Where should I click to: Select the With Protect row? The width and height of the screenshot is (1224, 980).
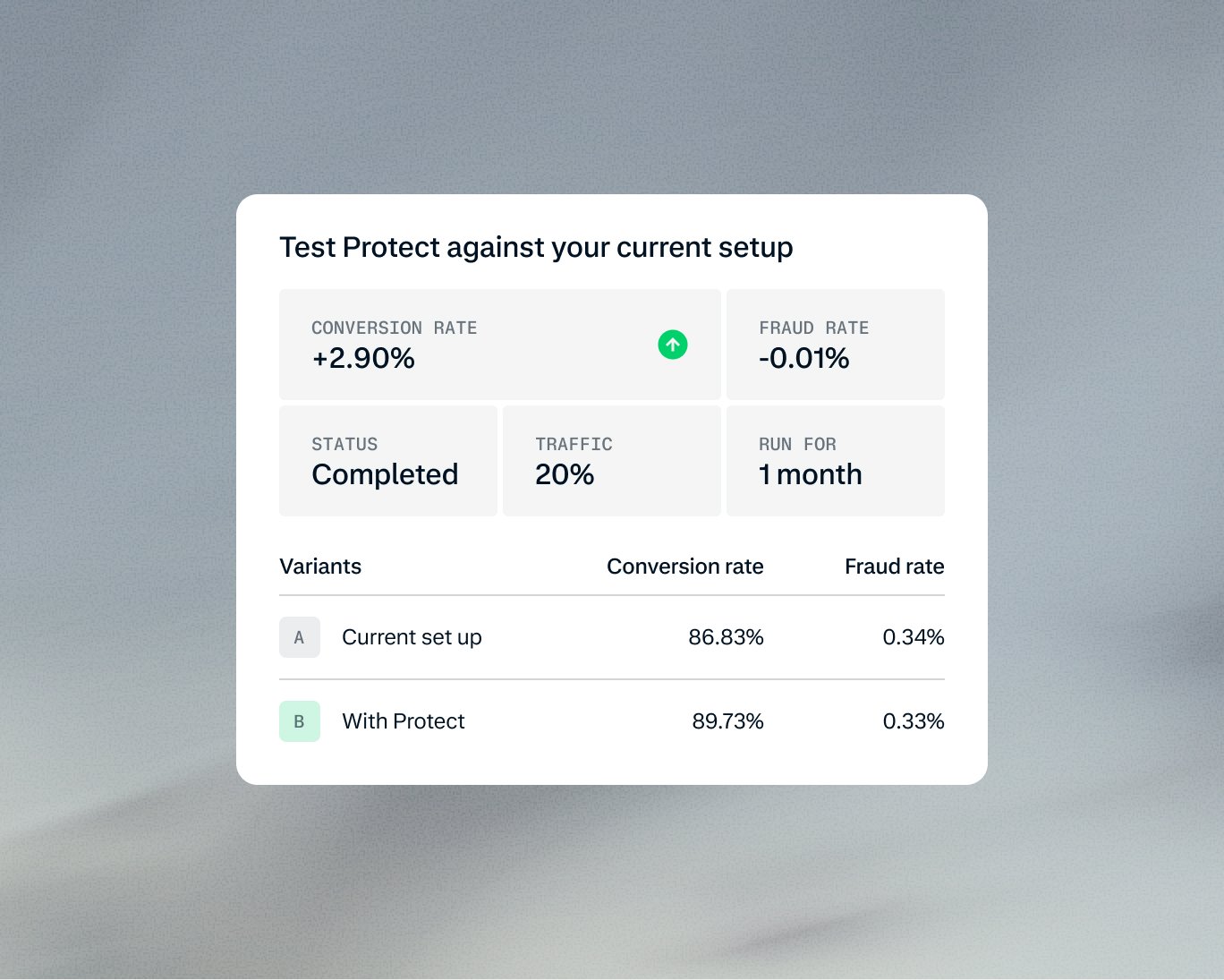point(612,721)
